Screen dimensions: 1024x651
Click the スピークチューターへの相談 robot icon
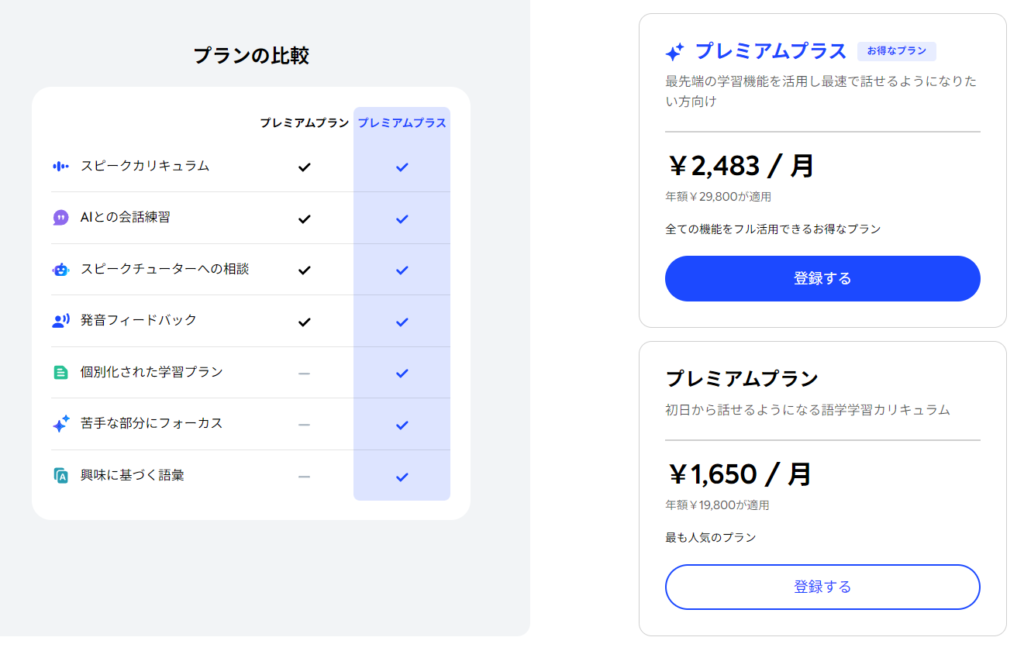(61, 269)
